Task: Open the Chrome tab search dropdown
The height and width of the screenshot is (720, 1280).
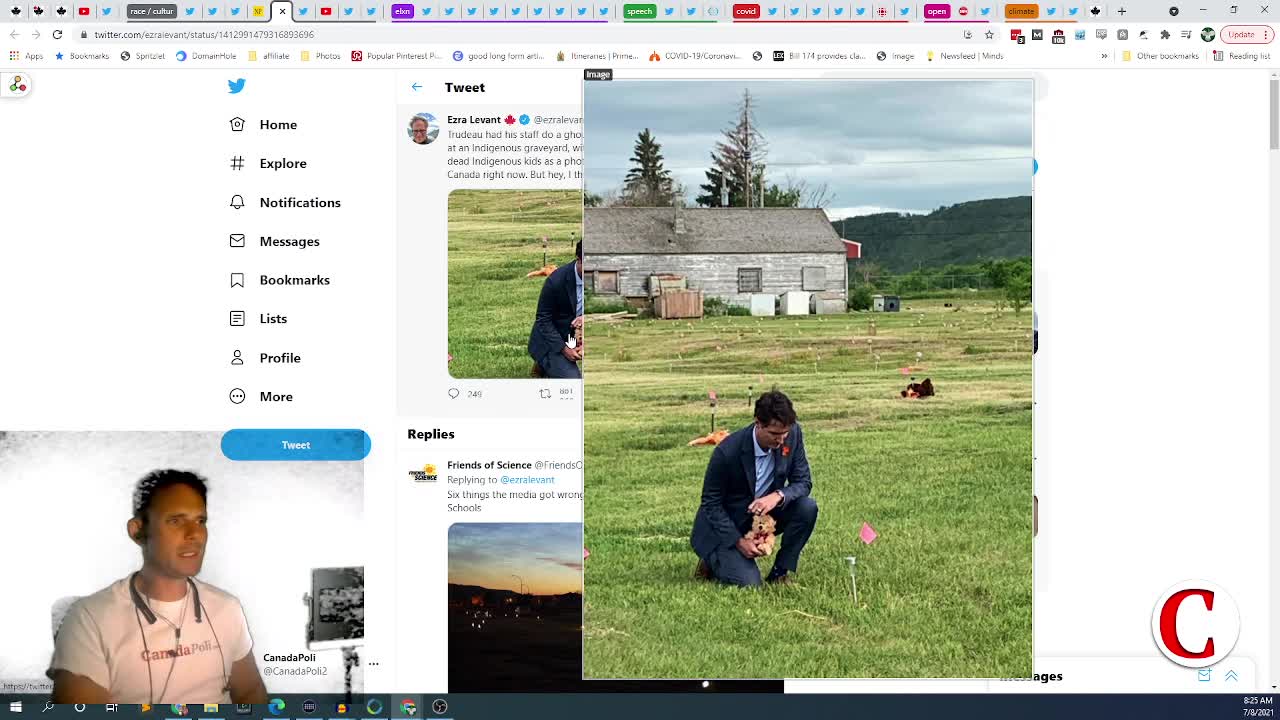Action: tap(1174, 11)
